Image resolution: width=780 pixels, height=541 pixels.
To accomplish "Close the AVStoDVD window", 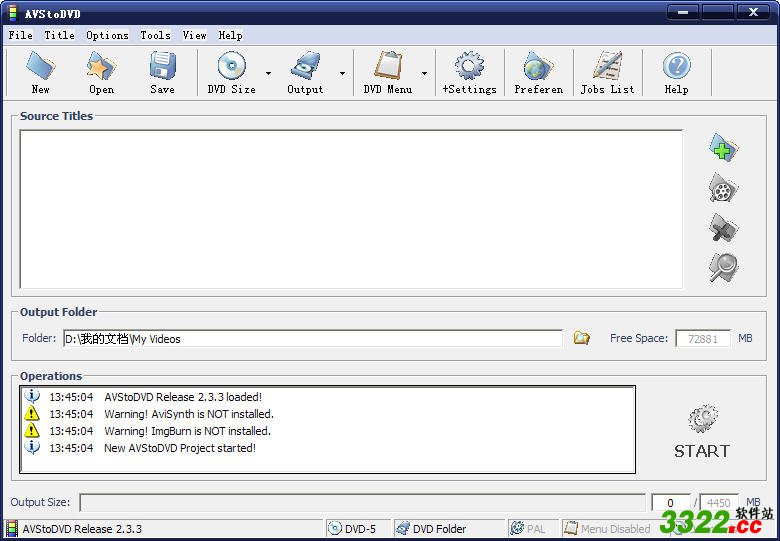I will tap(754, 12).
